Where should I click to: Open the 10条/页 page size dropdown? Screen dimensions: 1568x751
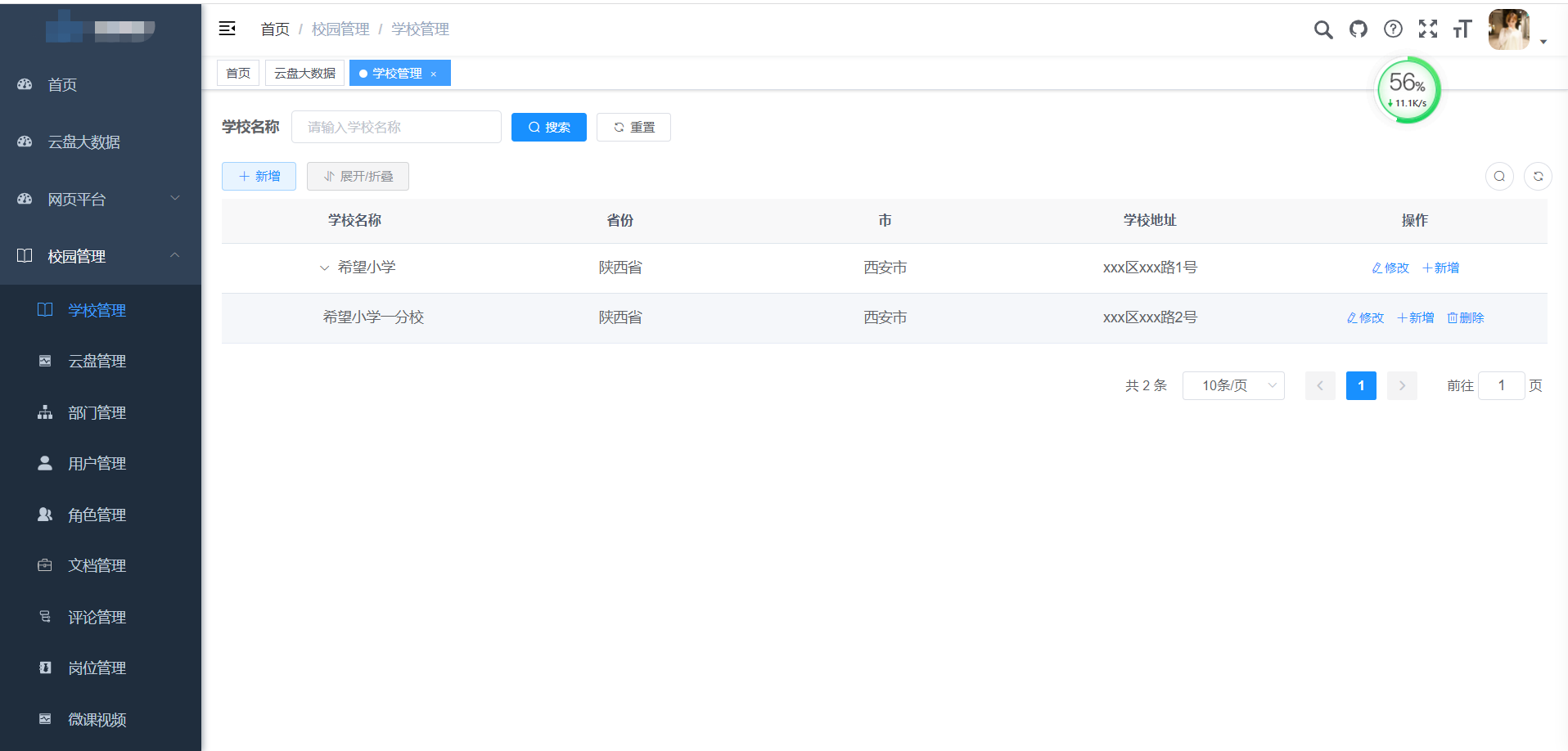click(x=1232, y=385)
